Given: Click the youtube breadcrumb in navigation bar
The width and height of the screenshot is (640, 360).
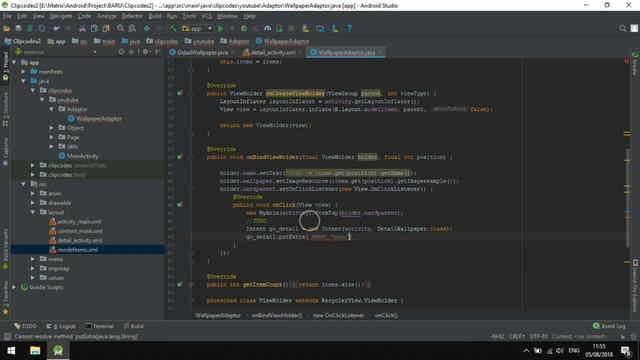Looking at the screenshot, I should click(199, 41).
